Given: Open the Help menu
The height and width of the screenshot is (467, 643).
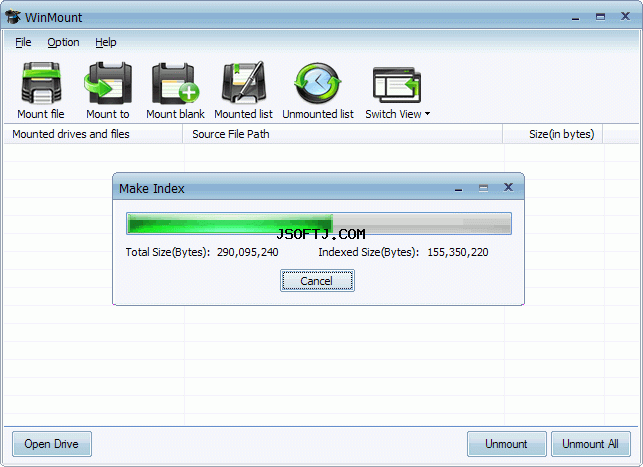Looking at the screenshot, I should coord(106,42).
